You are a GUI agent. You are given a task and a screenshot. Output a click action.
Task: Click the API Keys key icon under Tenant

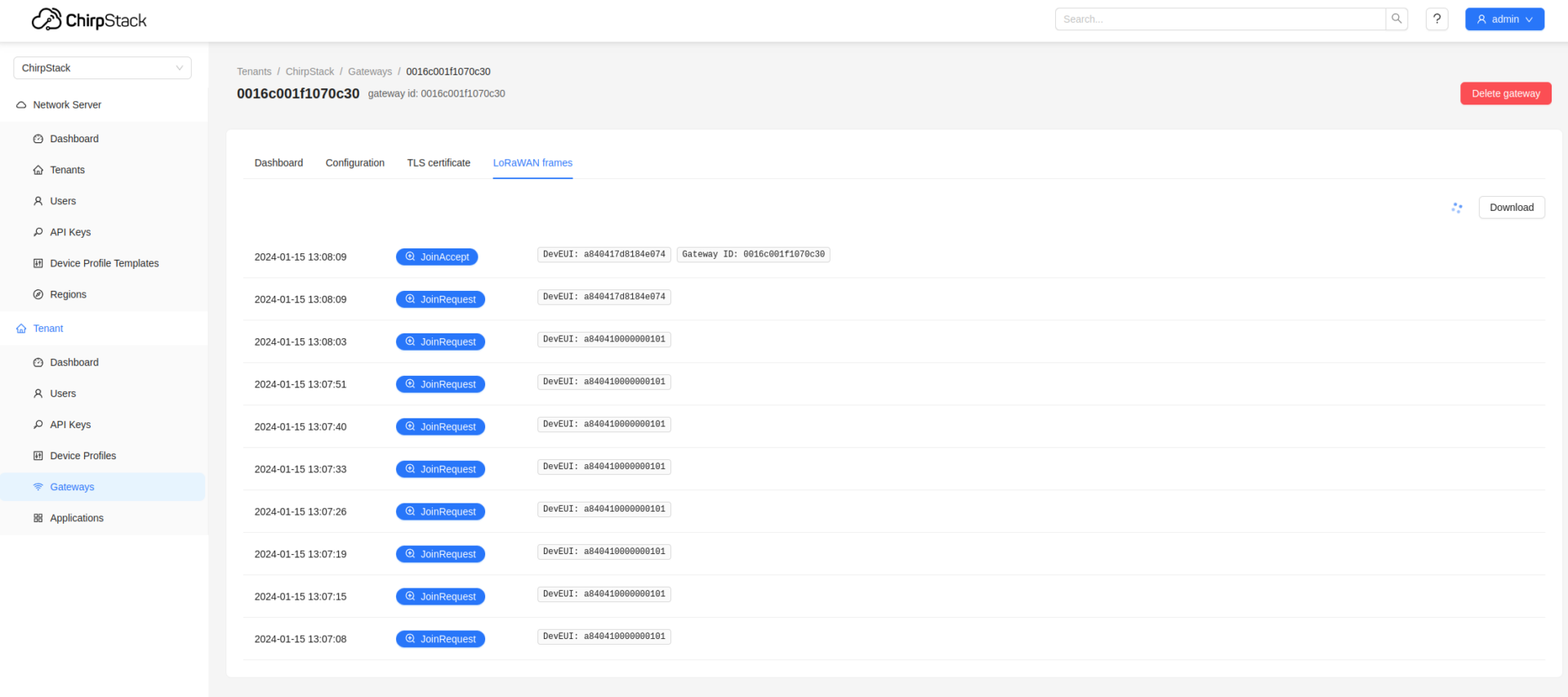pyautogui.click(x=38, y=425)
